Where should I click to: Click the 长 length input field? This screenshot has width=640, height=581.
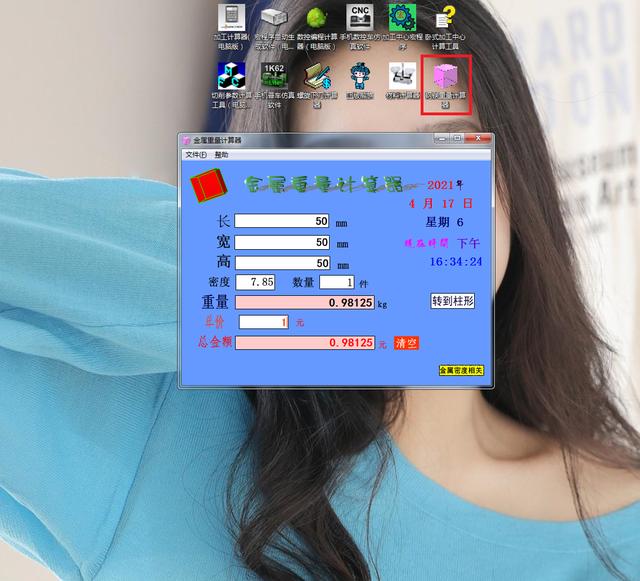click(282, 221)
